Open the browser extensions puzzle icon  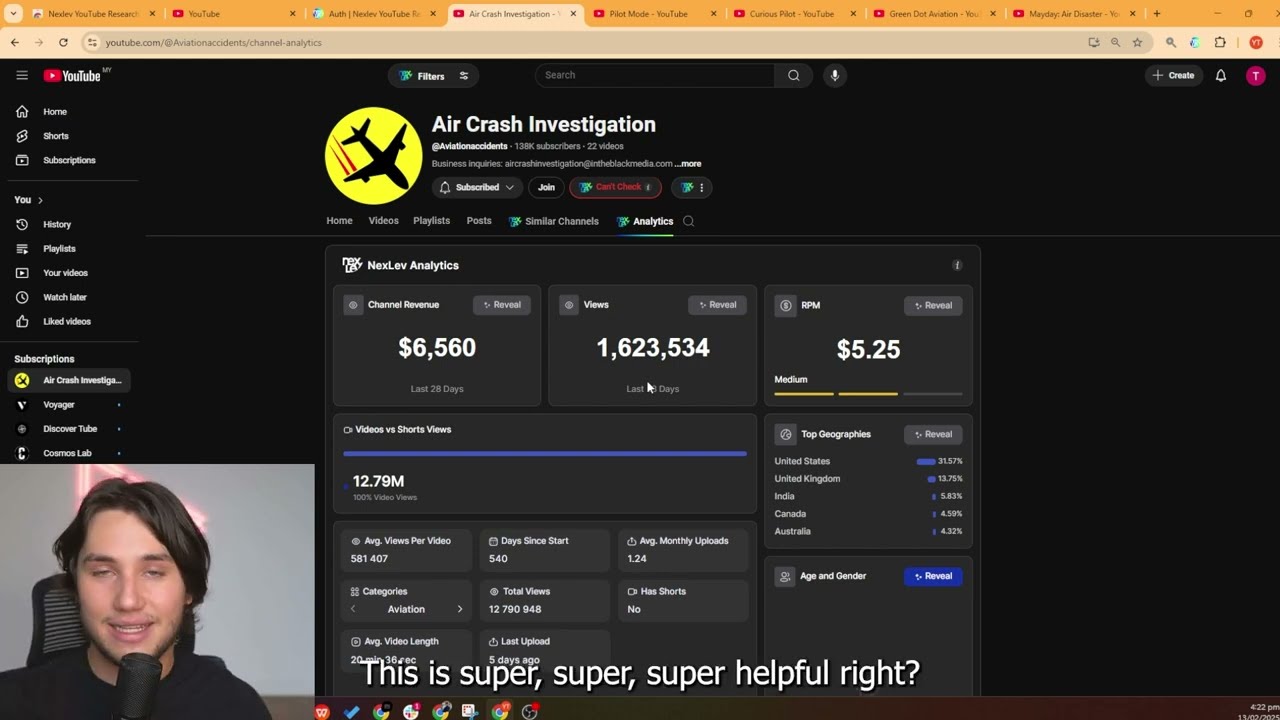point(1220,43)
